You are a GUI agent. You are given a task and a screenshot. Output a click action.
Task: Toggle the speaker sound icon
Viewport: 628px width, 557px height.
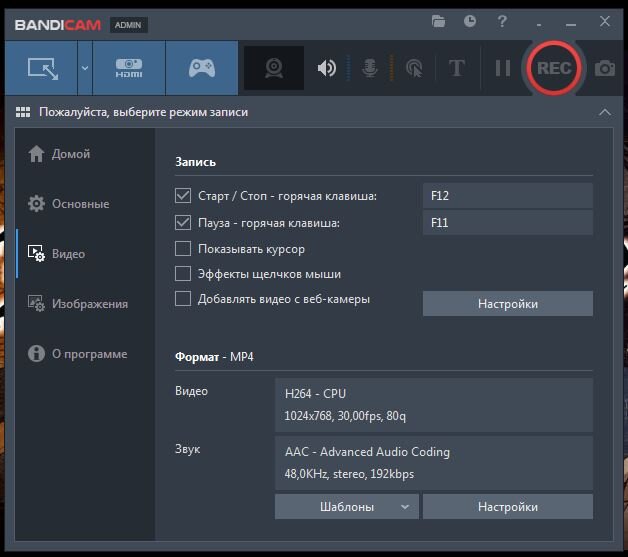327,68
